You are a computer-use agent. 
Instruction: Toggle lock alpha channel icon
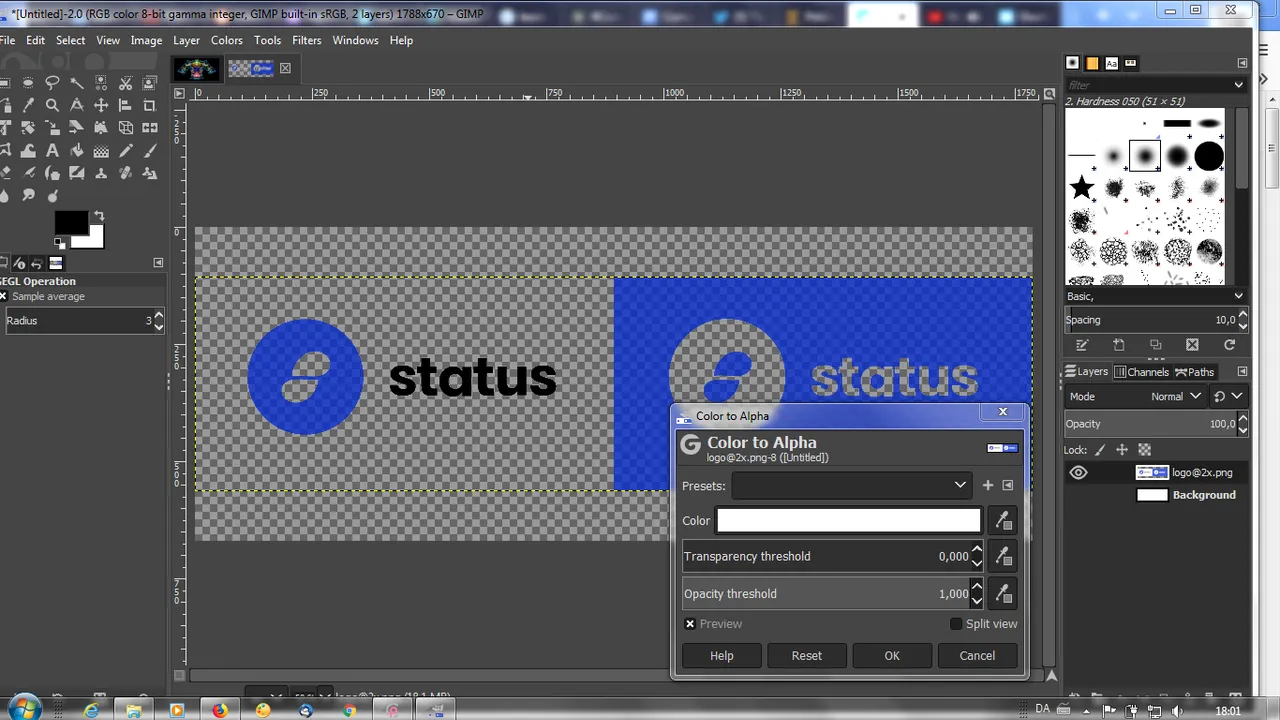point(1145,450)
